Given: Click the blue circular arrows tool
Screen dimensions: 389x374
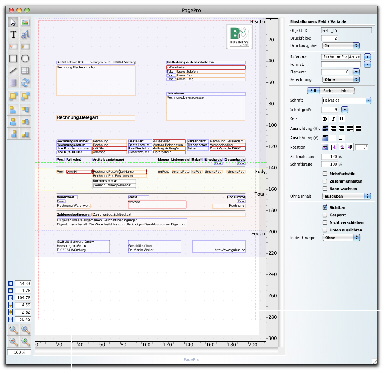Looking at the screenshot, I should coord(25,83).
